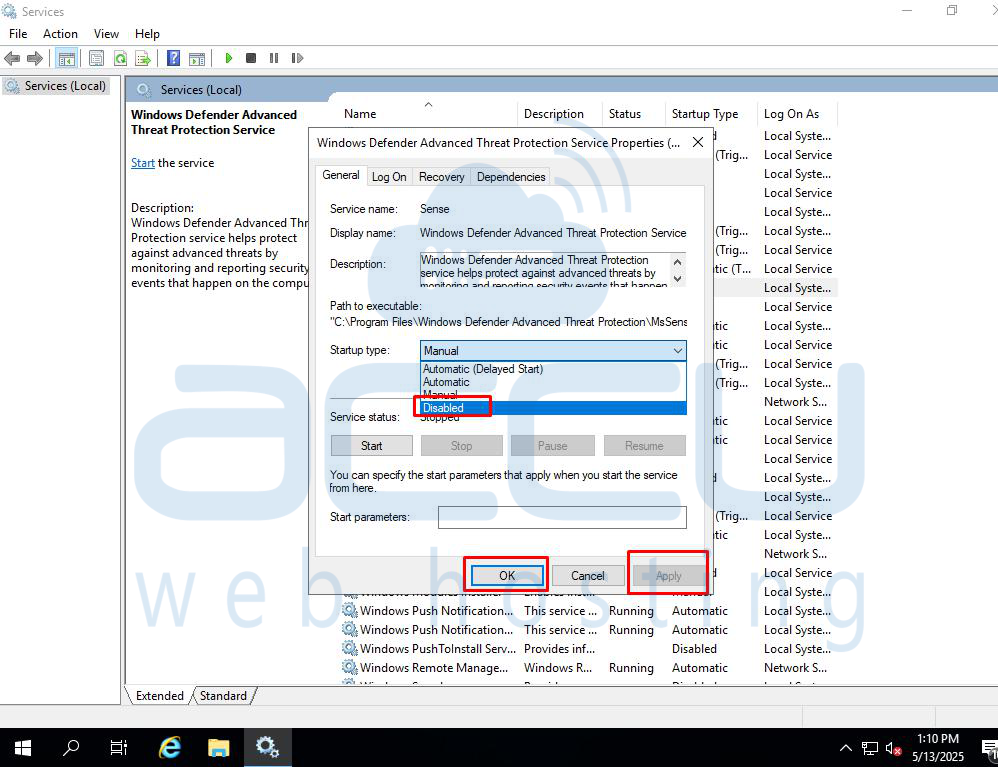The height and width of the screenshot is (767, 998).
Task: Select Disabled in the startup type list
Action: [553, 408]
